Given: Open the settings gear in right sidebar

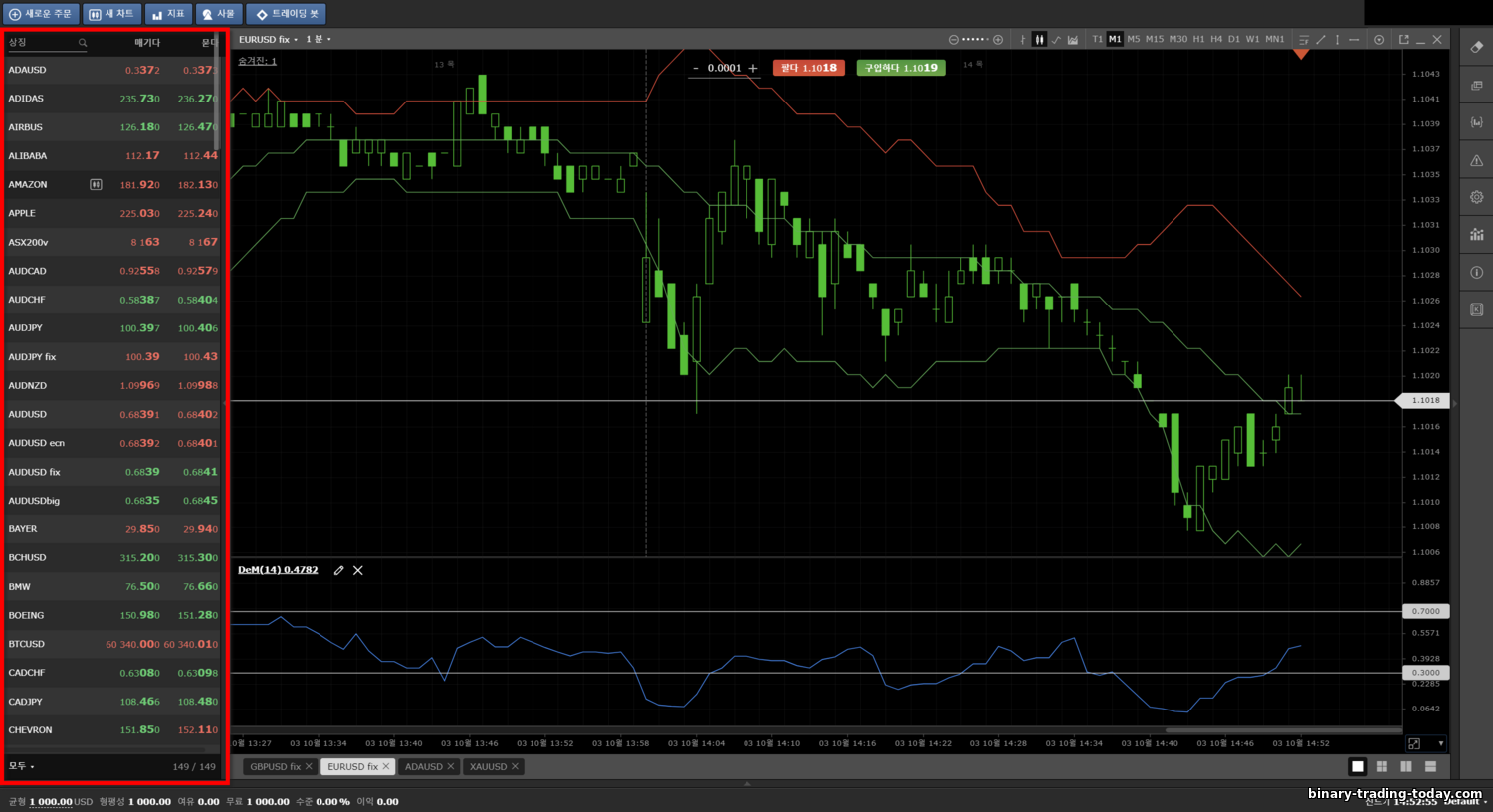Looking at the screenshot, I should pyautogui.click(x=1477, y=197).
